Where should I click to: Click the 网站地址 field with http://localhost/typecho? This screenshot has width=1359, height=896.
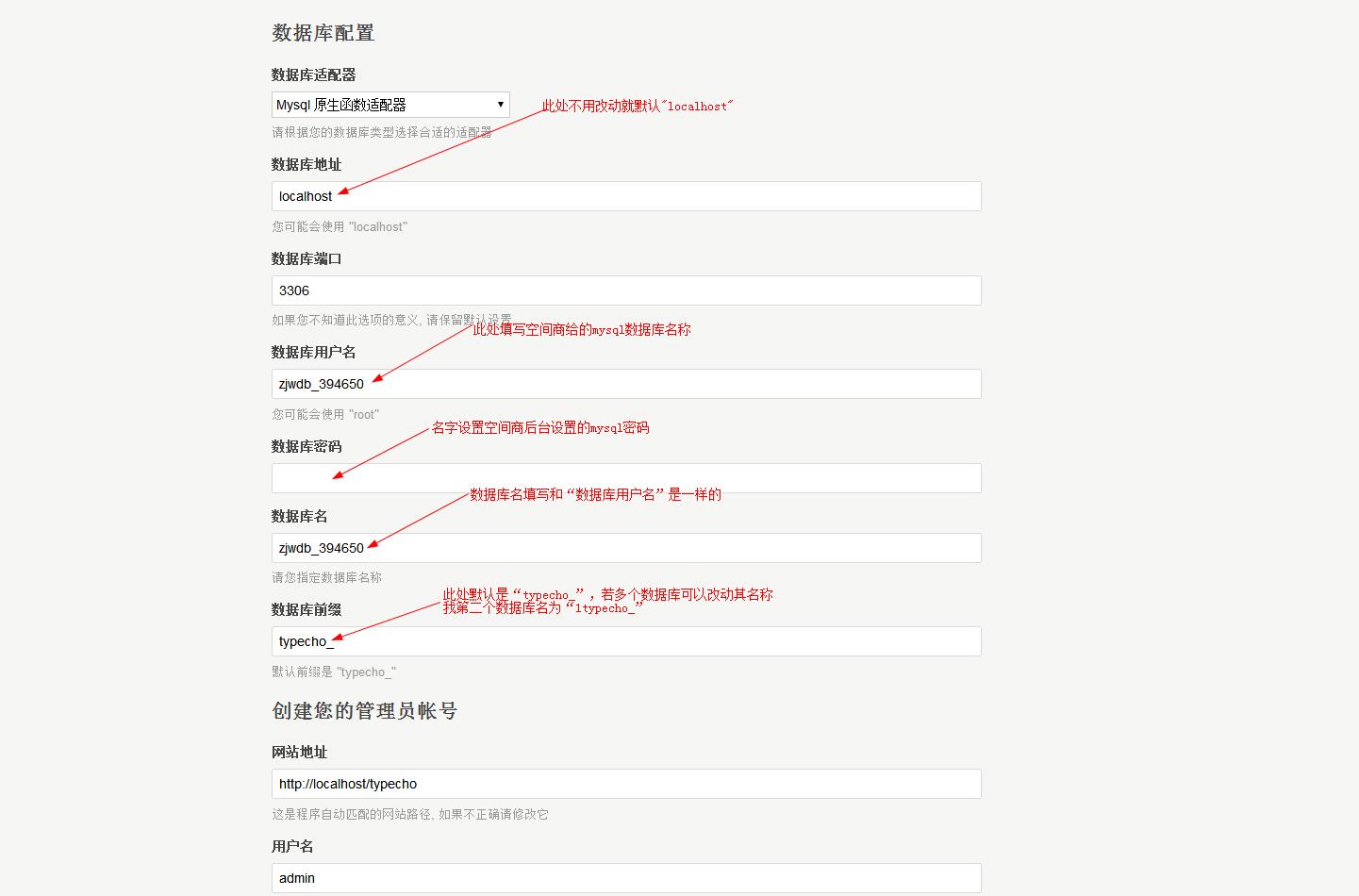point(626,784)
